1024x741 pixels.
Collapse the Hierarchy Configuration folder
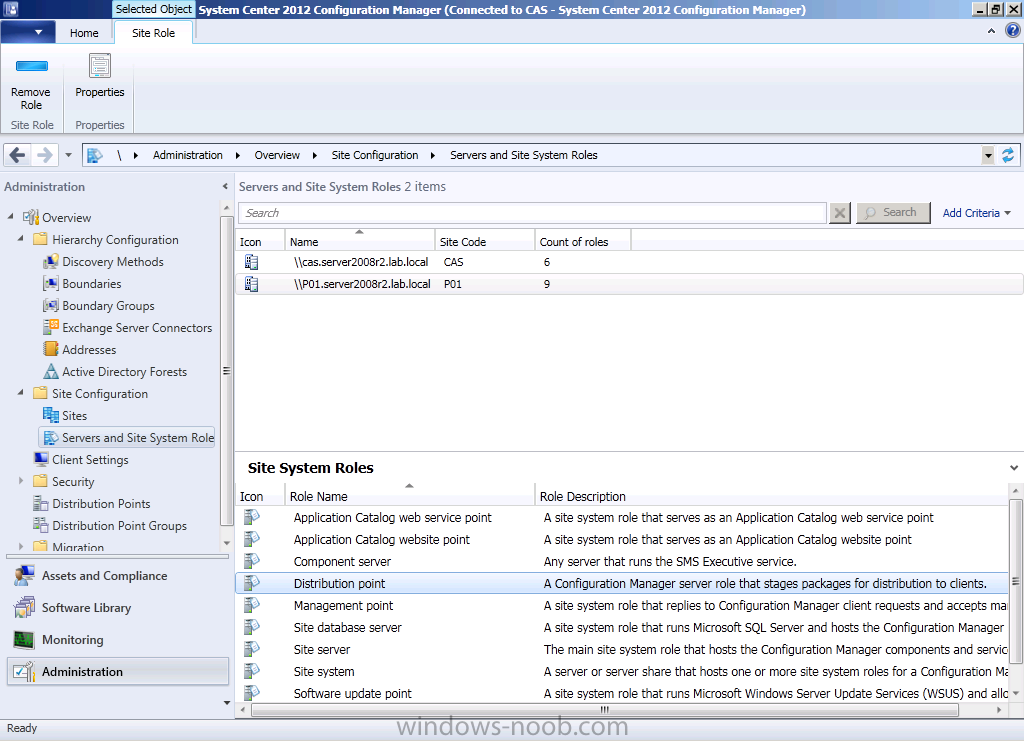pyautogui.click(x=21, y=239)
